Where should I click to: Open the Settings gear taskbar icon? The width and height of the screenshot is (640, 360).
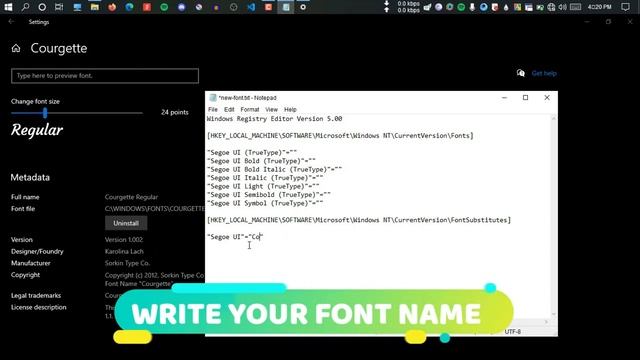303,7
